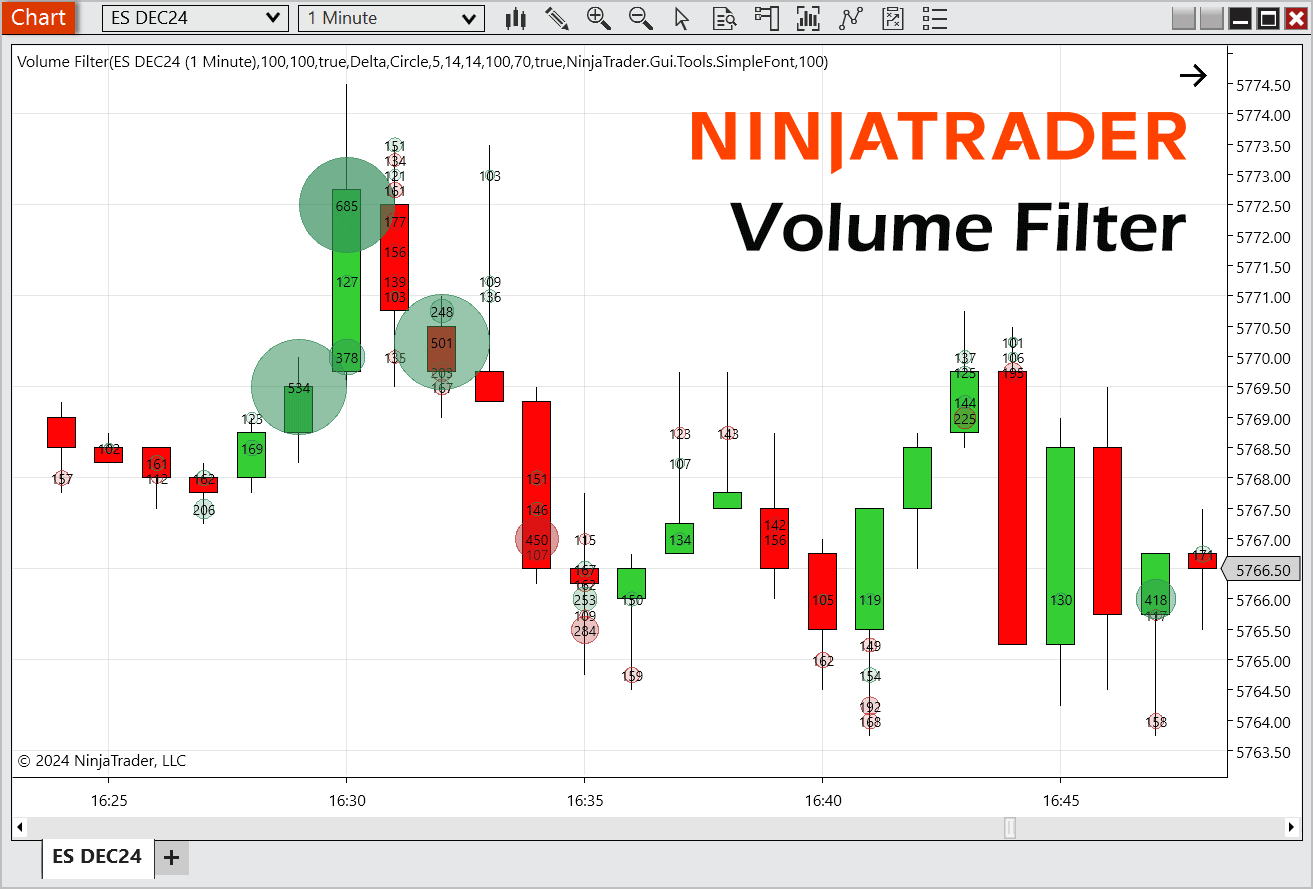Open the drawing tools pencil icon

click(557, 18)
